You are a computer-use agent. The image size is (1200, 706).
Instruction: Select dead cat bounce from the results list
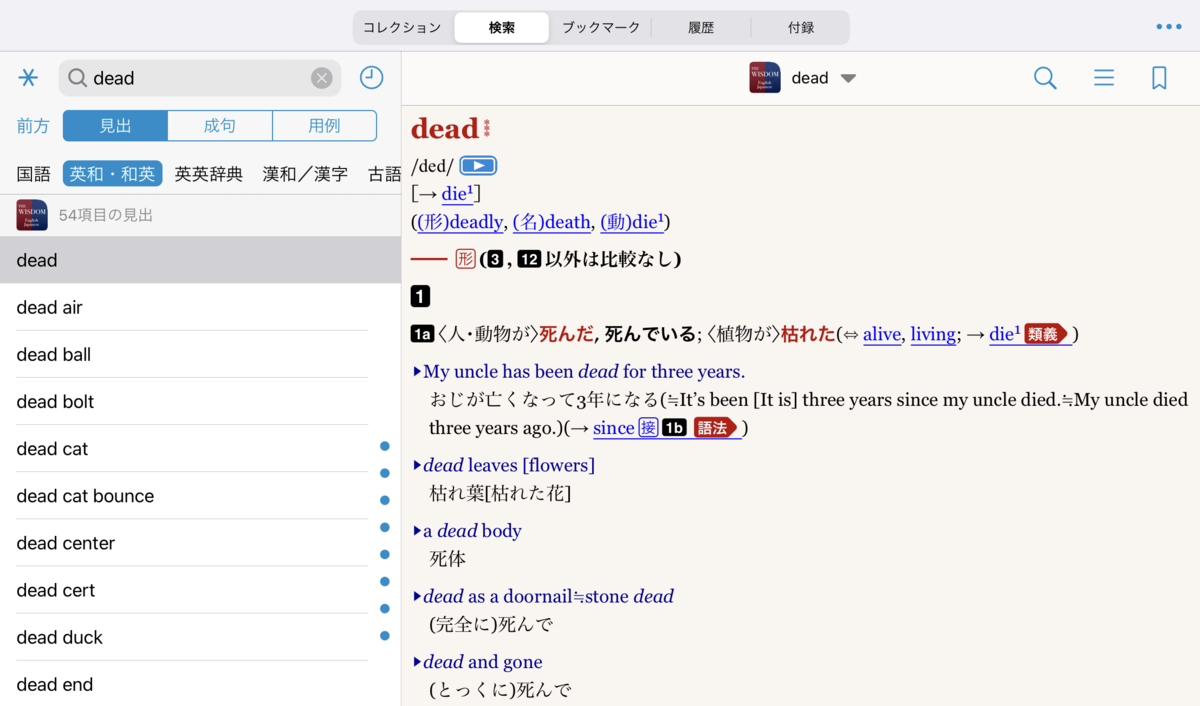coord(85,495)
